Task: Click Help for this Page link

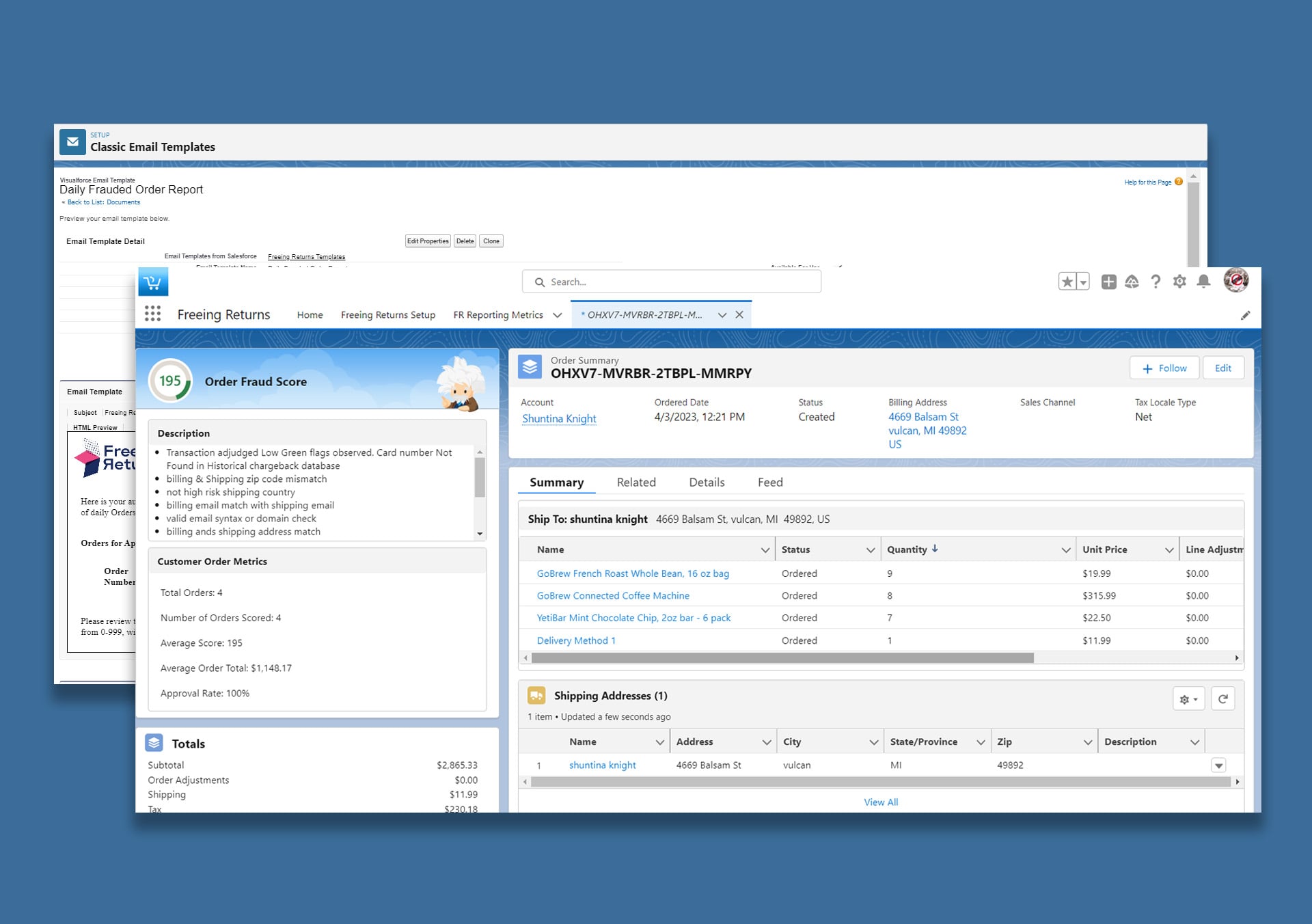Action: click(x=1147, y=182)
